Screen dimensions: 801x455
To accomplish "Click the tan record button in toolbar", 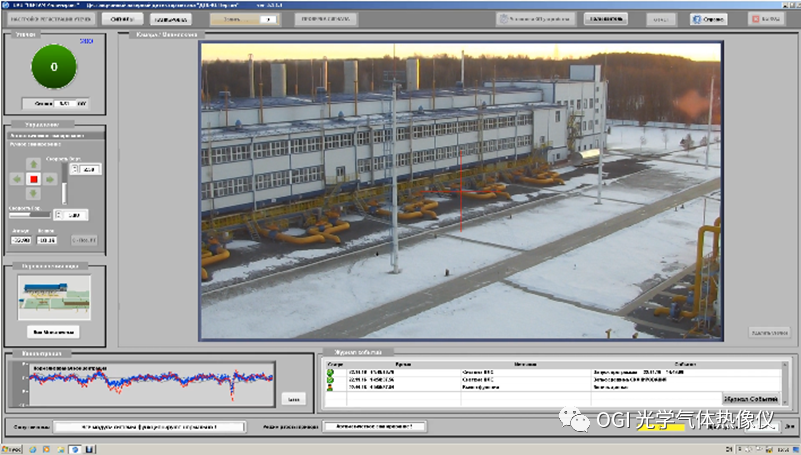I will tap(244, 19).
